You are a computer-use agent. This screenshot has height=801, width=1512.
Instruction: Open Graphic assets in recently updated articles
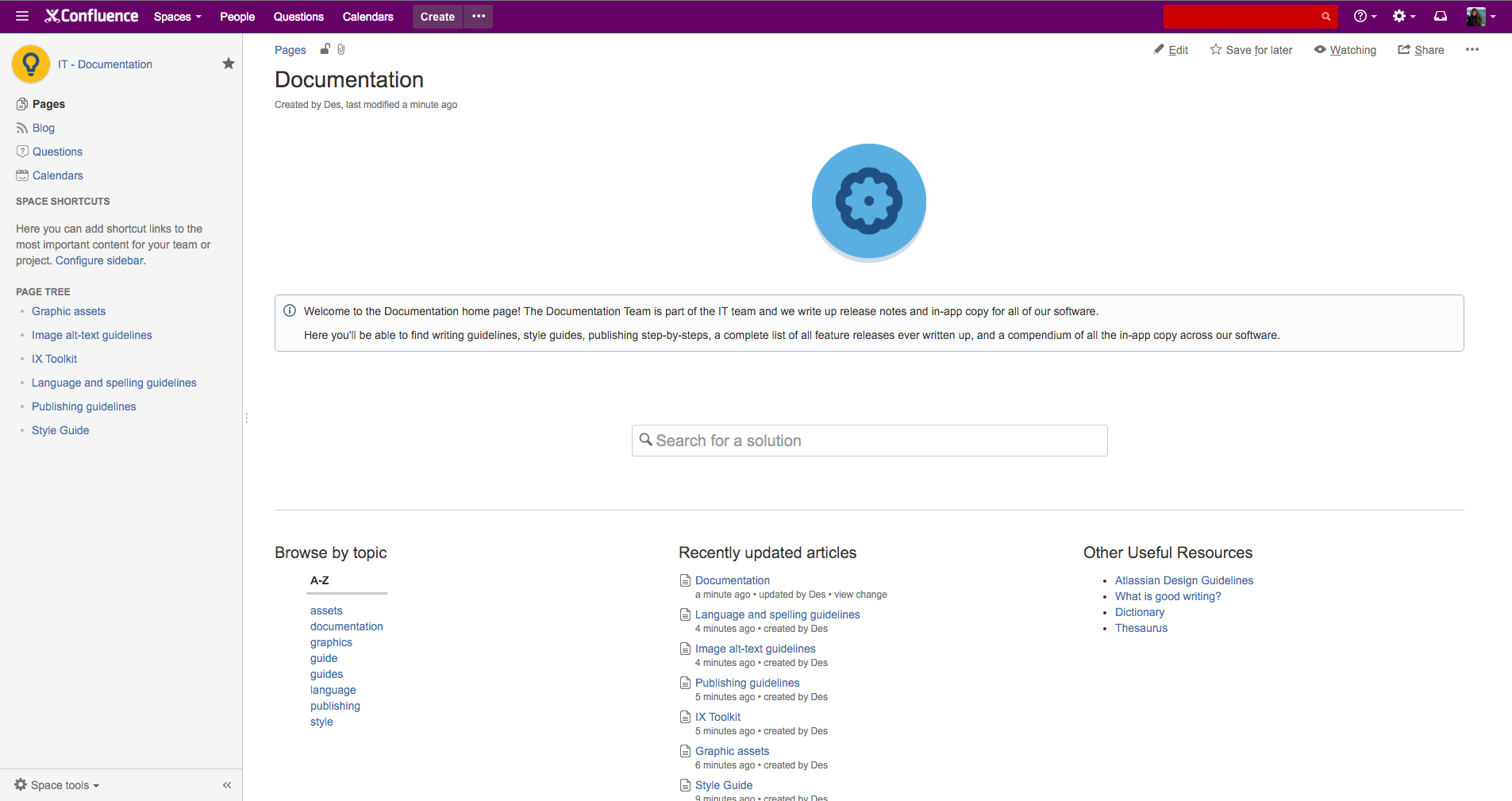733,751
